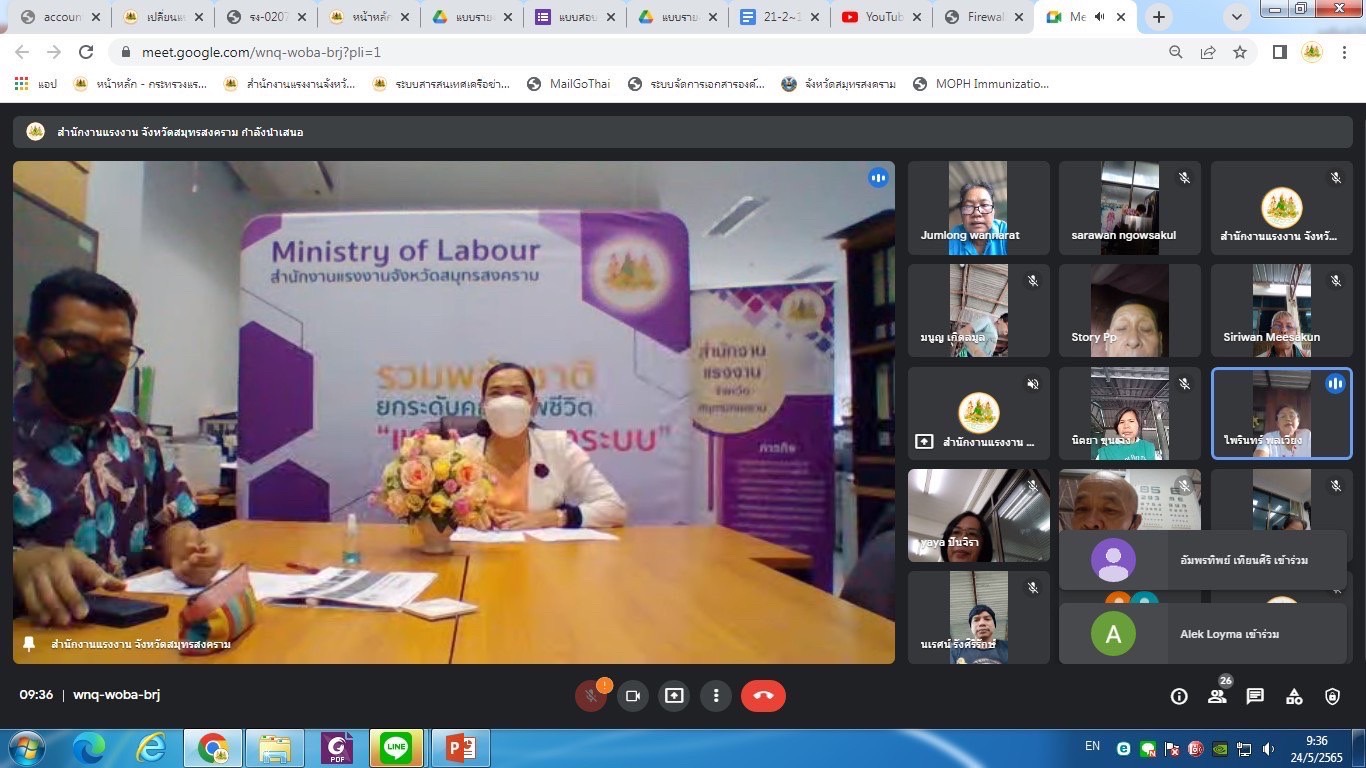1366x768 pixels.
Task: Open the meeting details info icon
Action: point(1179,696)
